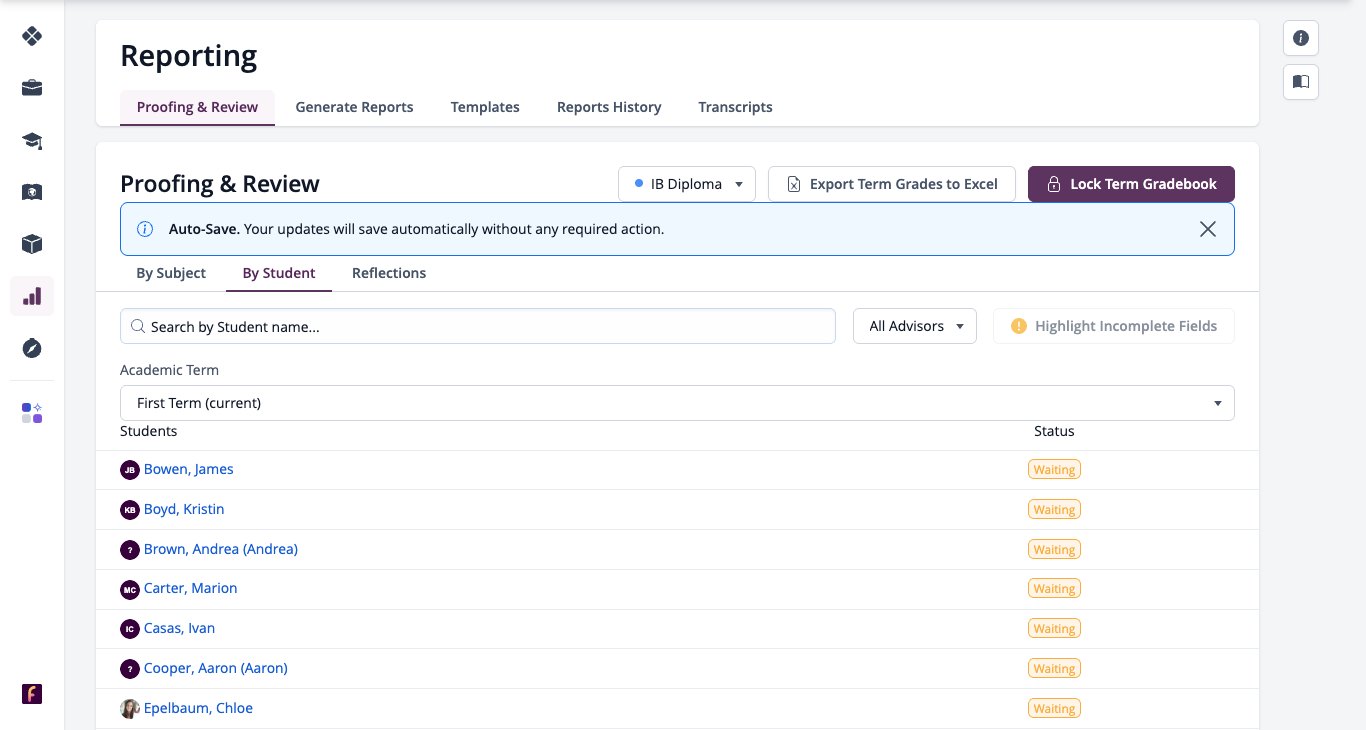
Task: Switch to the Reflections tab
Action: (389, 273)
